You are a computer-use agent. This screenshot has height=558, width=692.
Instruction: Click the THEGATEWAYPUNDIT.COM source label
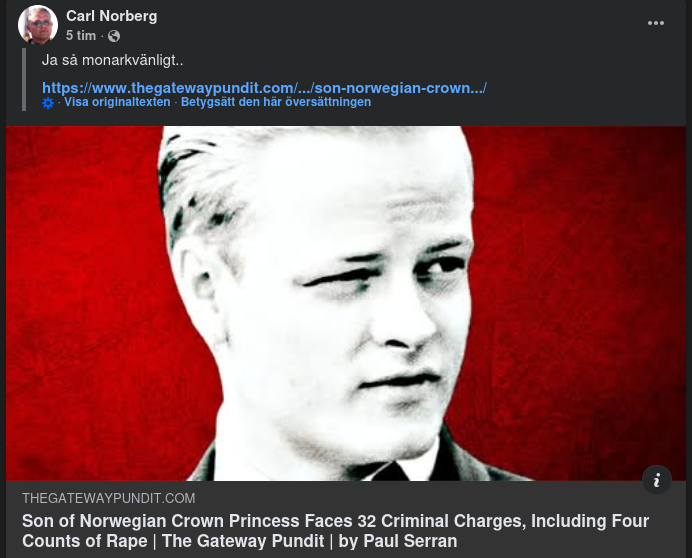click(x=109, y=498)
